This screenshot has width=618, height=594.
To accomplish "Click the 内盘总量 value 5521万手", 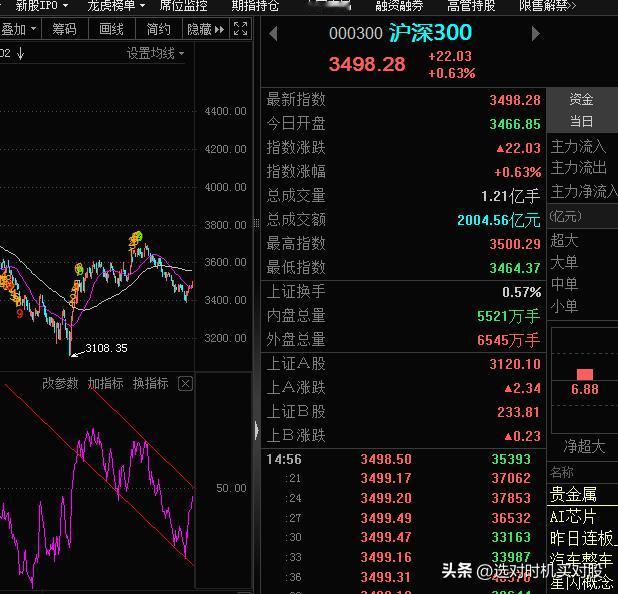I will click(508, 316).
